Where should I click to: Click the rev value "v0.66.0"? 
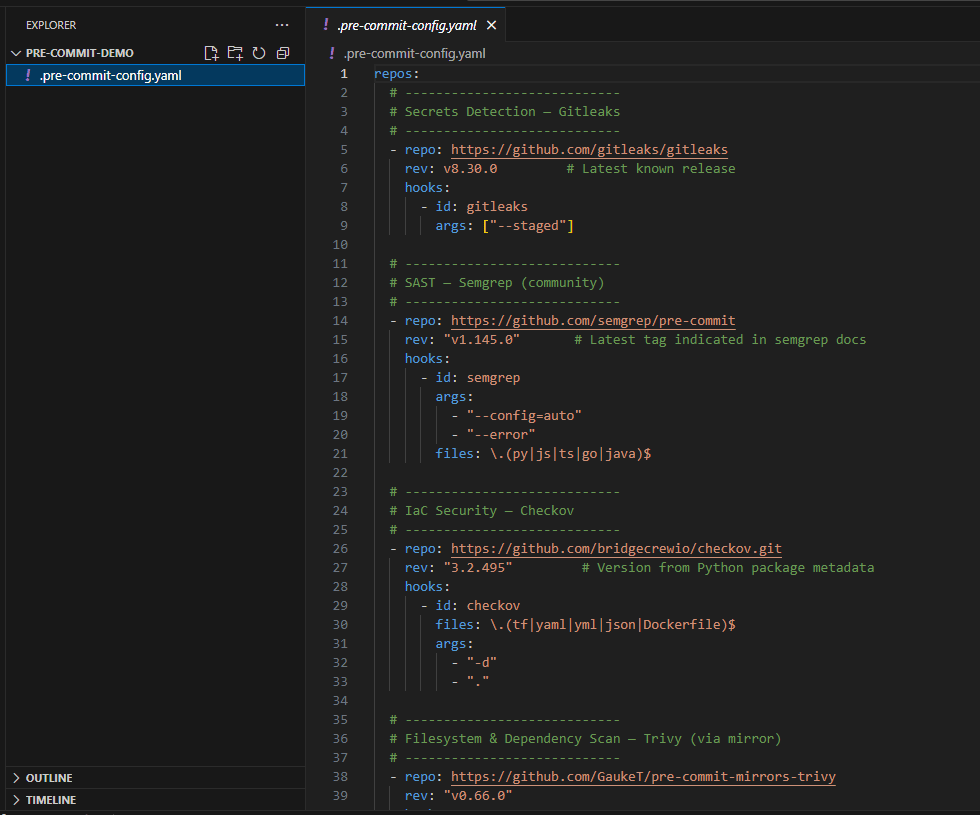coord(478,796)
